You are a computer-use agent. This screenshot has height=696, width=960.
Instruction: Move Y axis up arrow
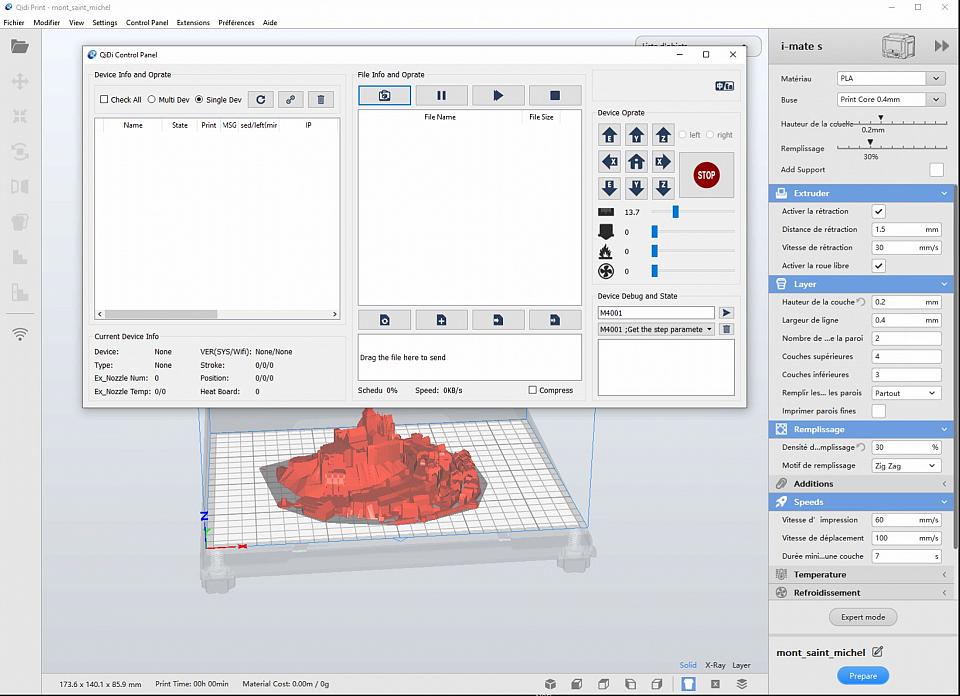pyautogui.click(x=637, y=135)
